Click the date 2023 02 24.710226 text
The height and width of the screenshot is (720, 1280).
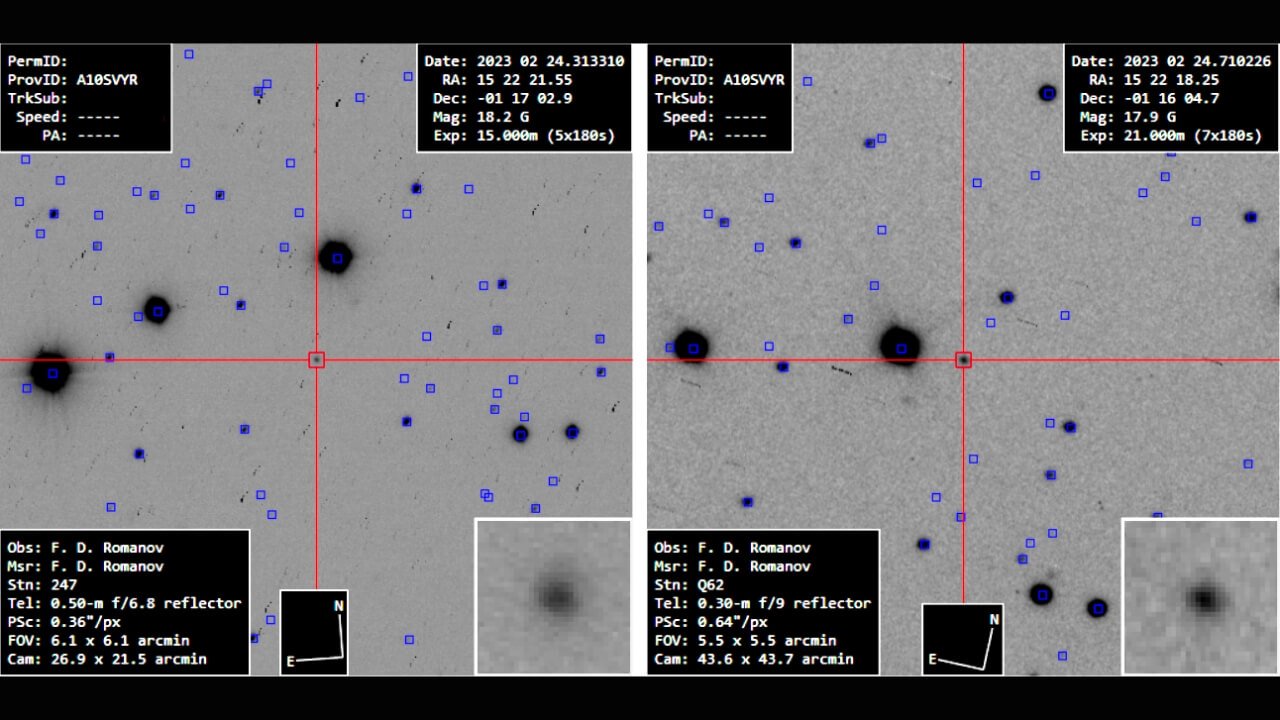pyautogui.click(x=1197, y=61)
